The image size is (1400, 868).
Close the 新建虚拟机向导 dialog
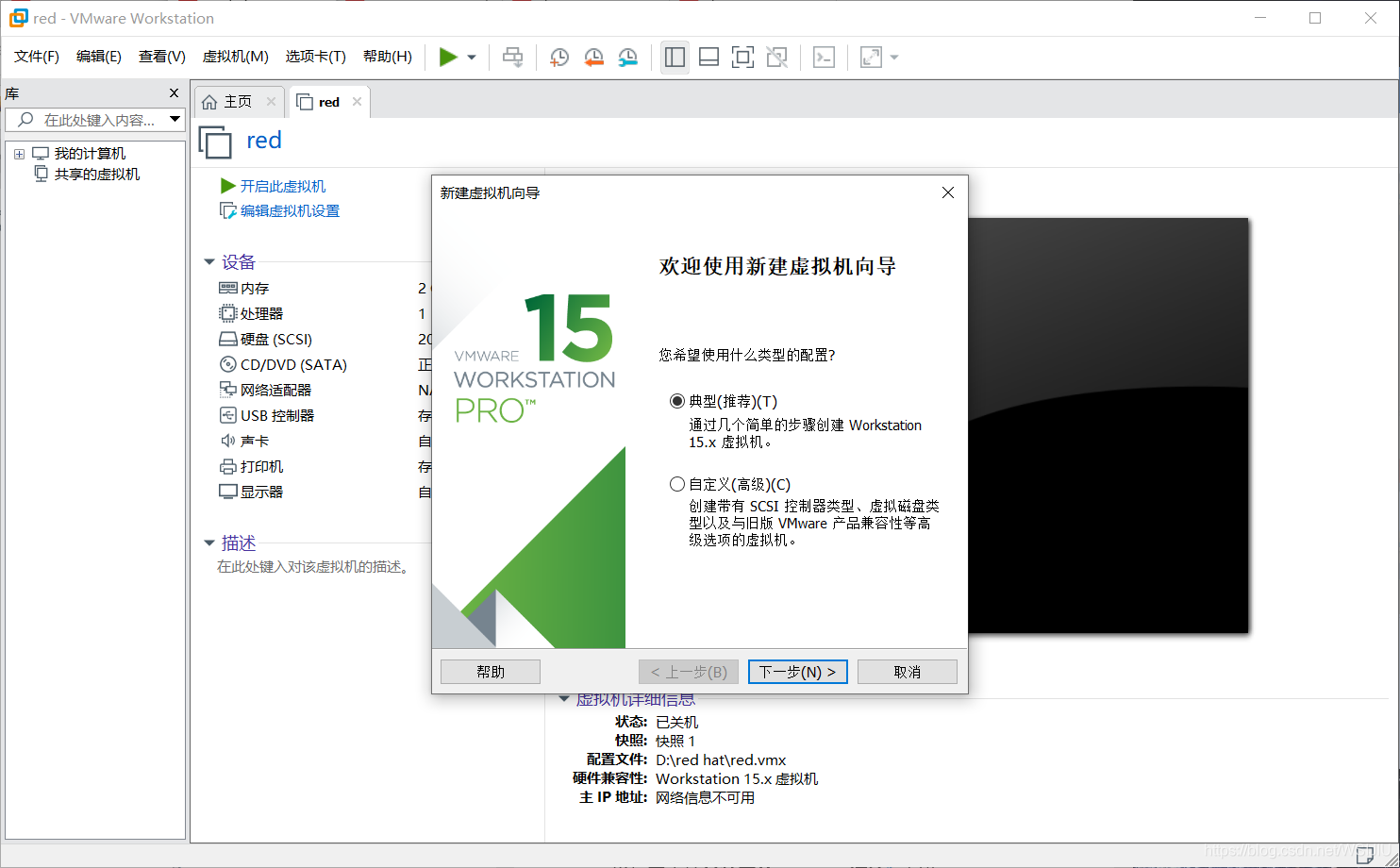(948, 192)
